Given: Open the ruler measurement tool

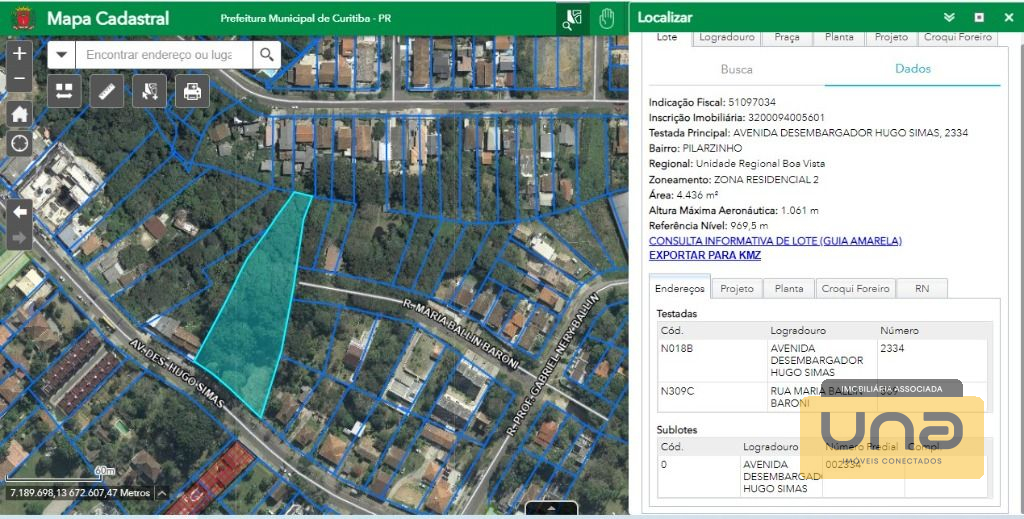Looking at the screenshot, I should (107, 92).
